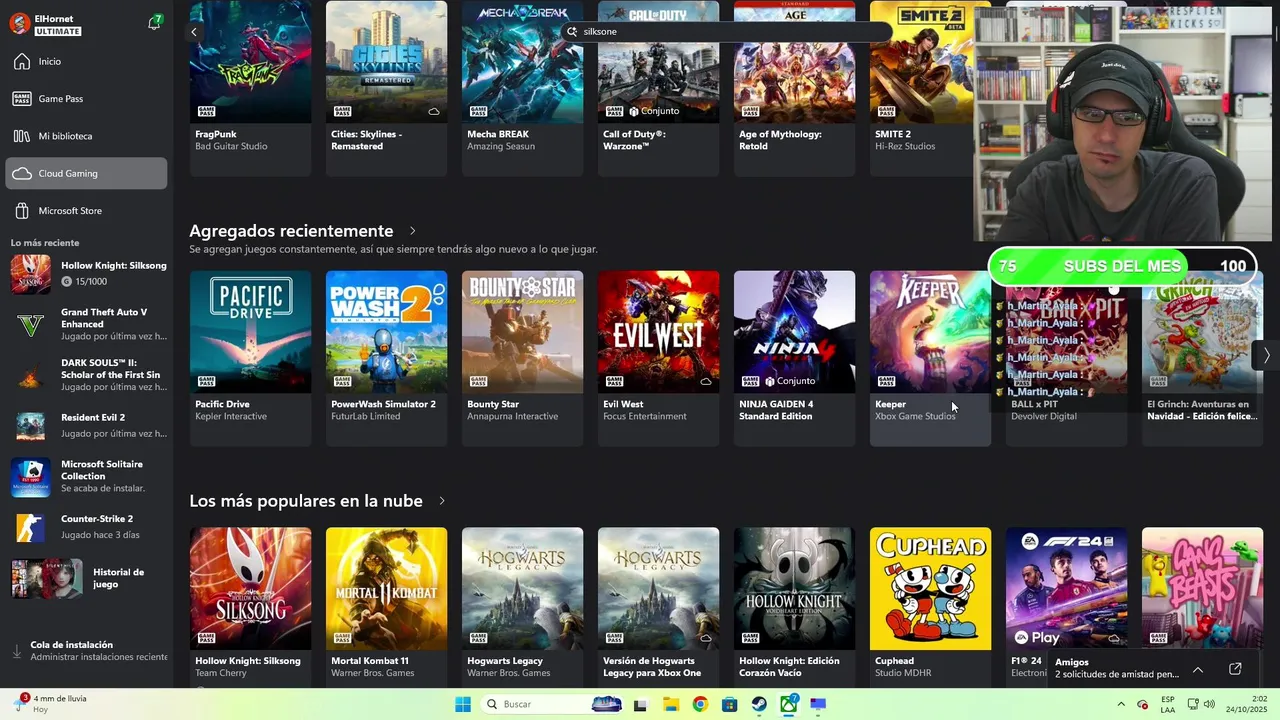Open Mi biblioteca in the sidebar
Screen dimensions: 1280x720
(x=86, y=136)
